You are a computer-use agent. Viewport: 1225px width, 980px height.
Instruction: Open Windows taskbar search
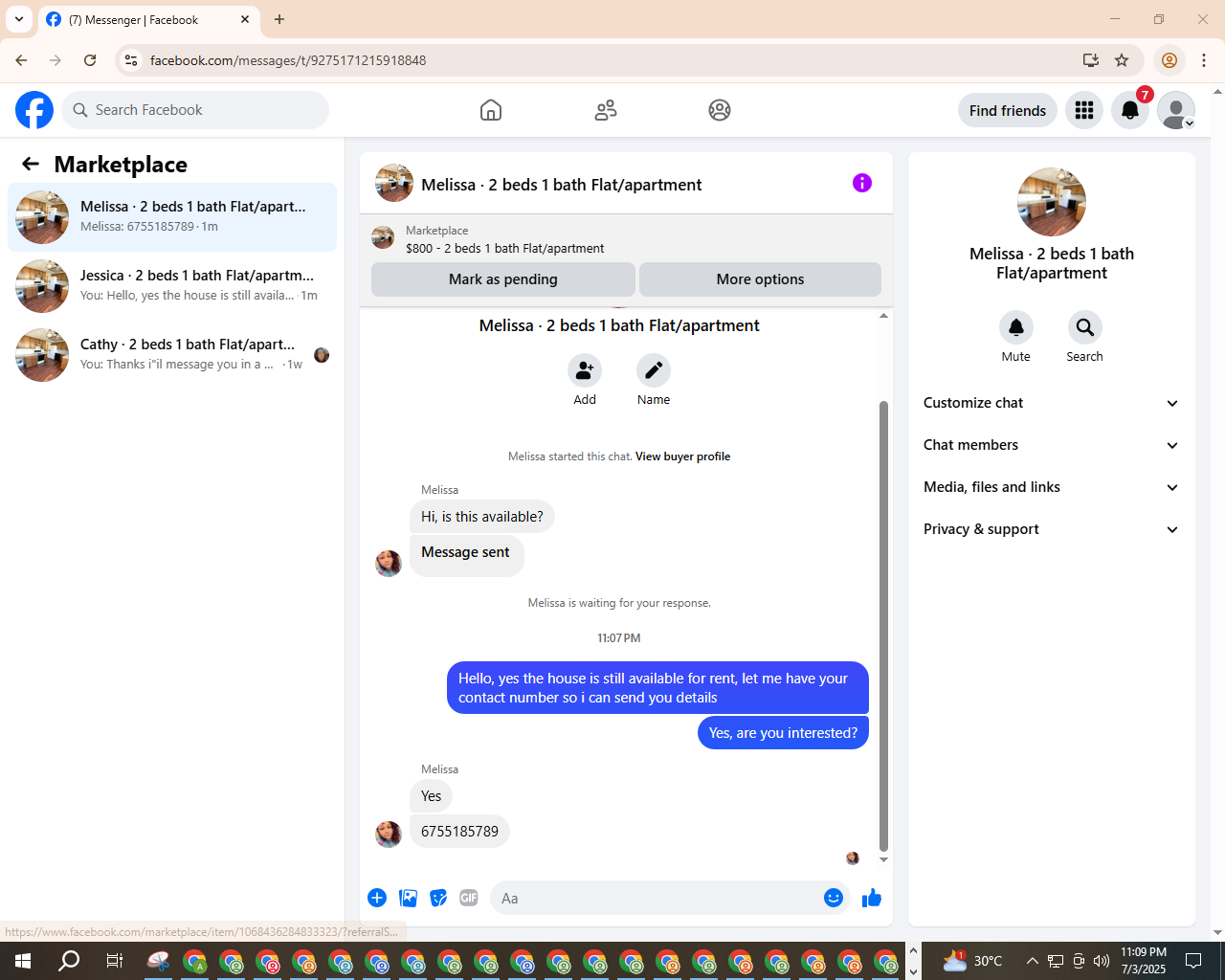69,961
